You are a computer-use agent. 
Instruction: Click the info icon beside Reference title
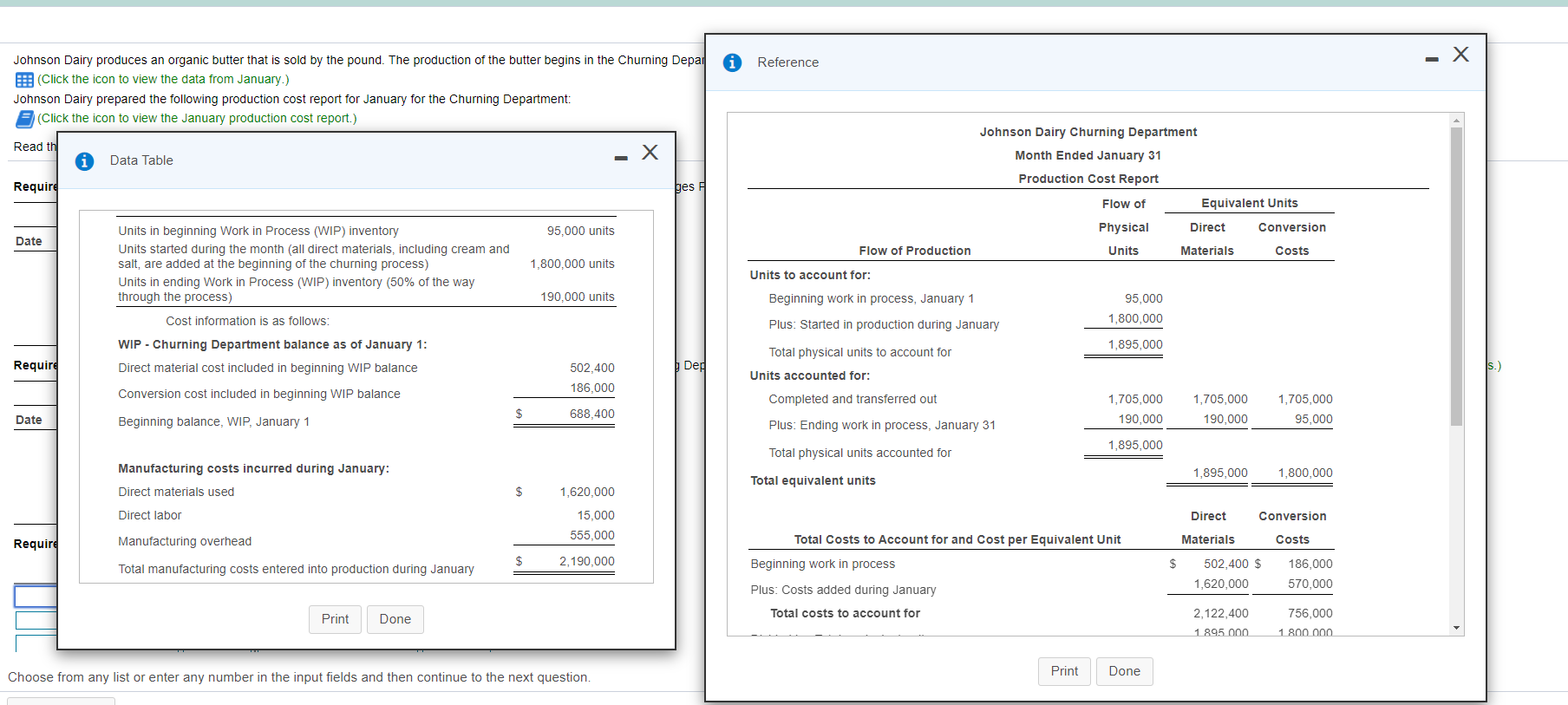732,62
